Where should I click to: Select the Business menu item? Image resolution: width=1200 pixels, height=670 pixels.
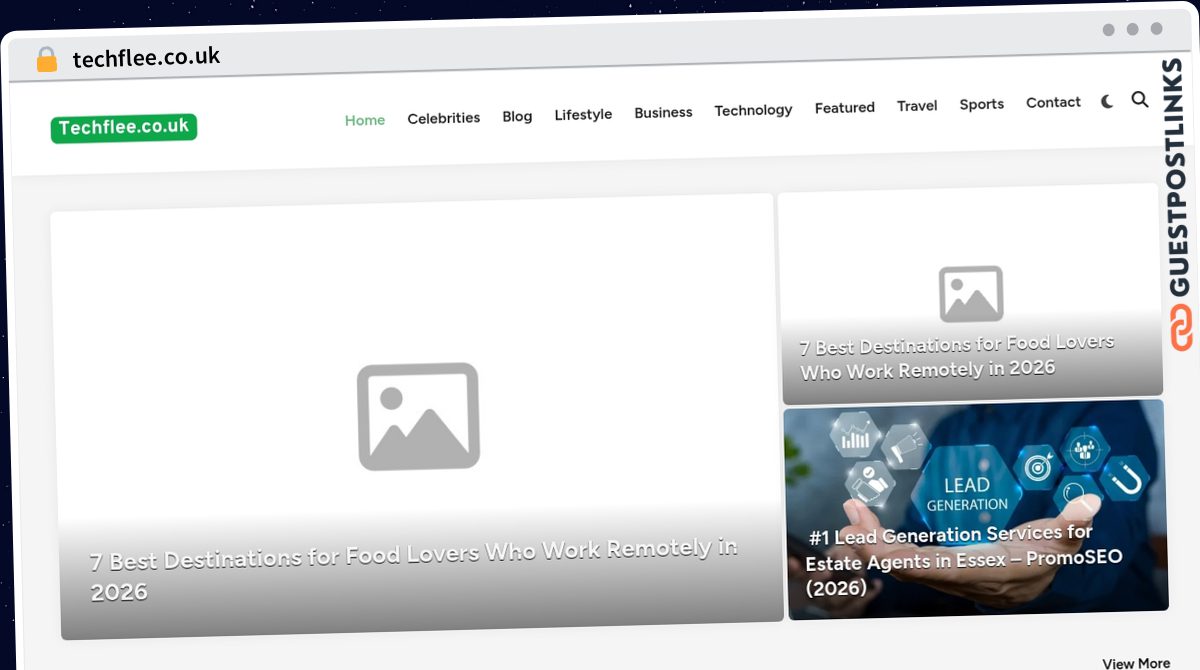click(663, 112)
